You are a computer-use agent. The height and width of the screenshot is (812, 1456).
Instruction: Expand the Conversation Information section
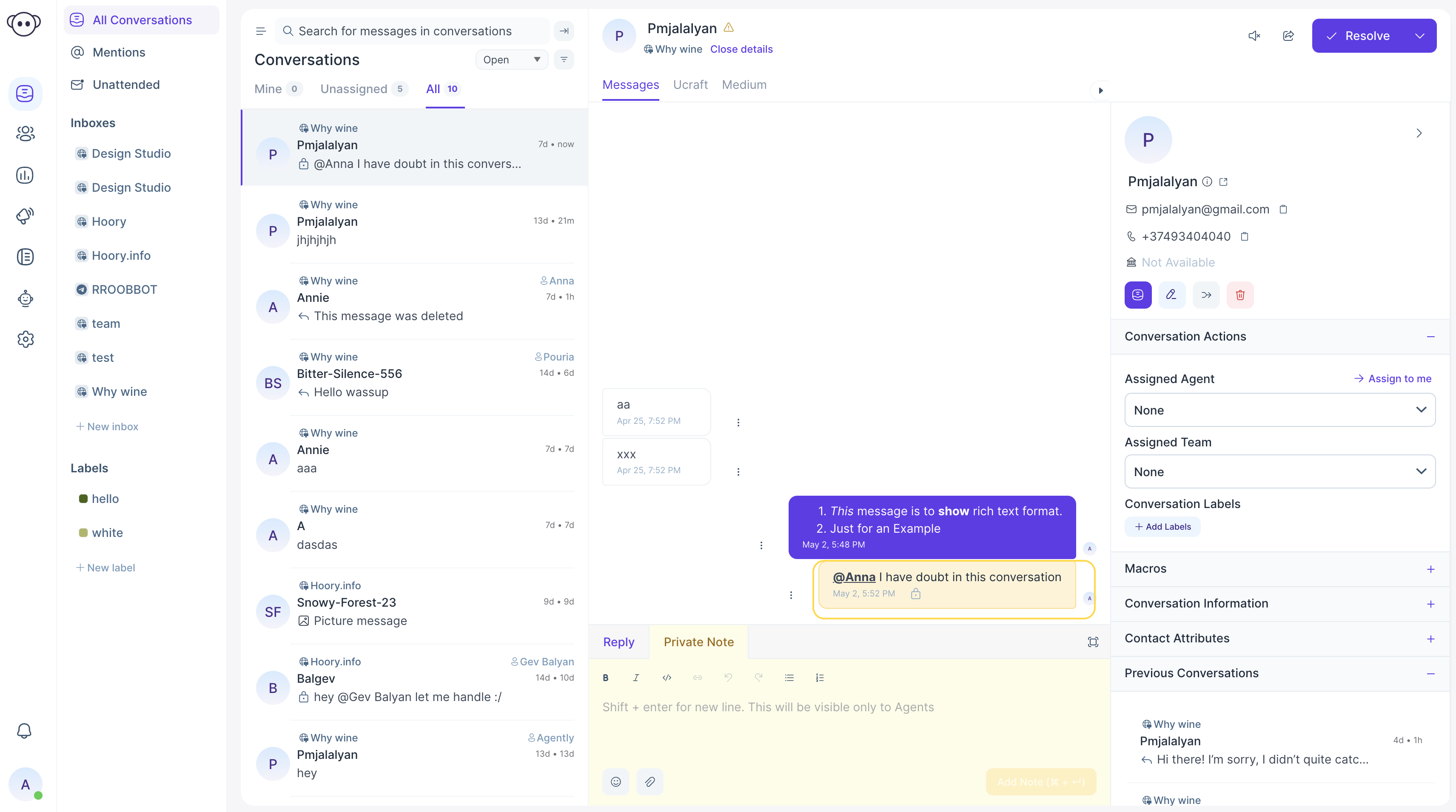click(1430, 604)
